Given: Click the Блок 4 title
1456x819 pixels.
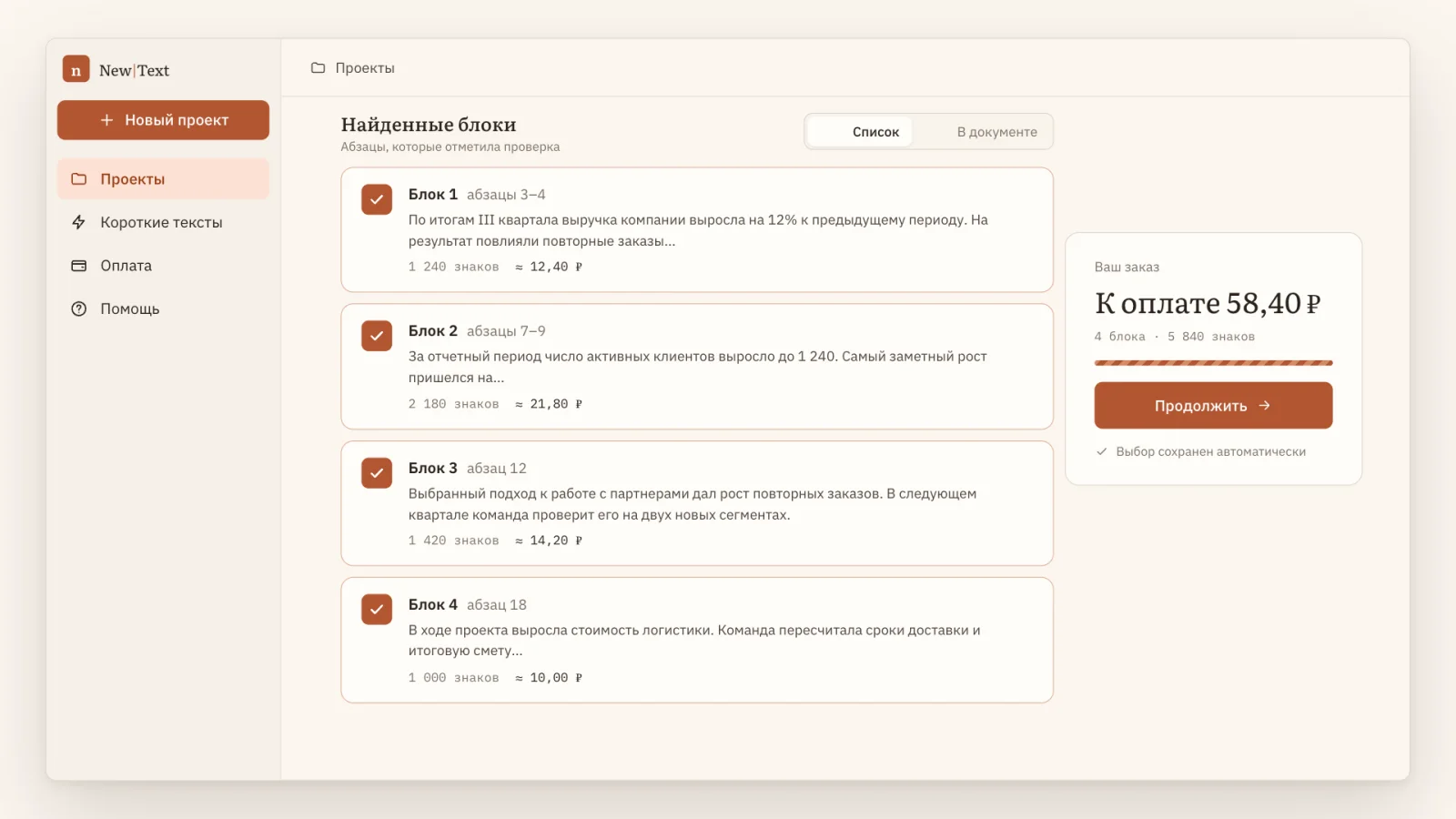Looking at the screenshot, I should point(433,605).
